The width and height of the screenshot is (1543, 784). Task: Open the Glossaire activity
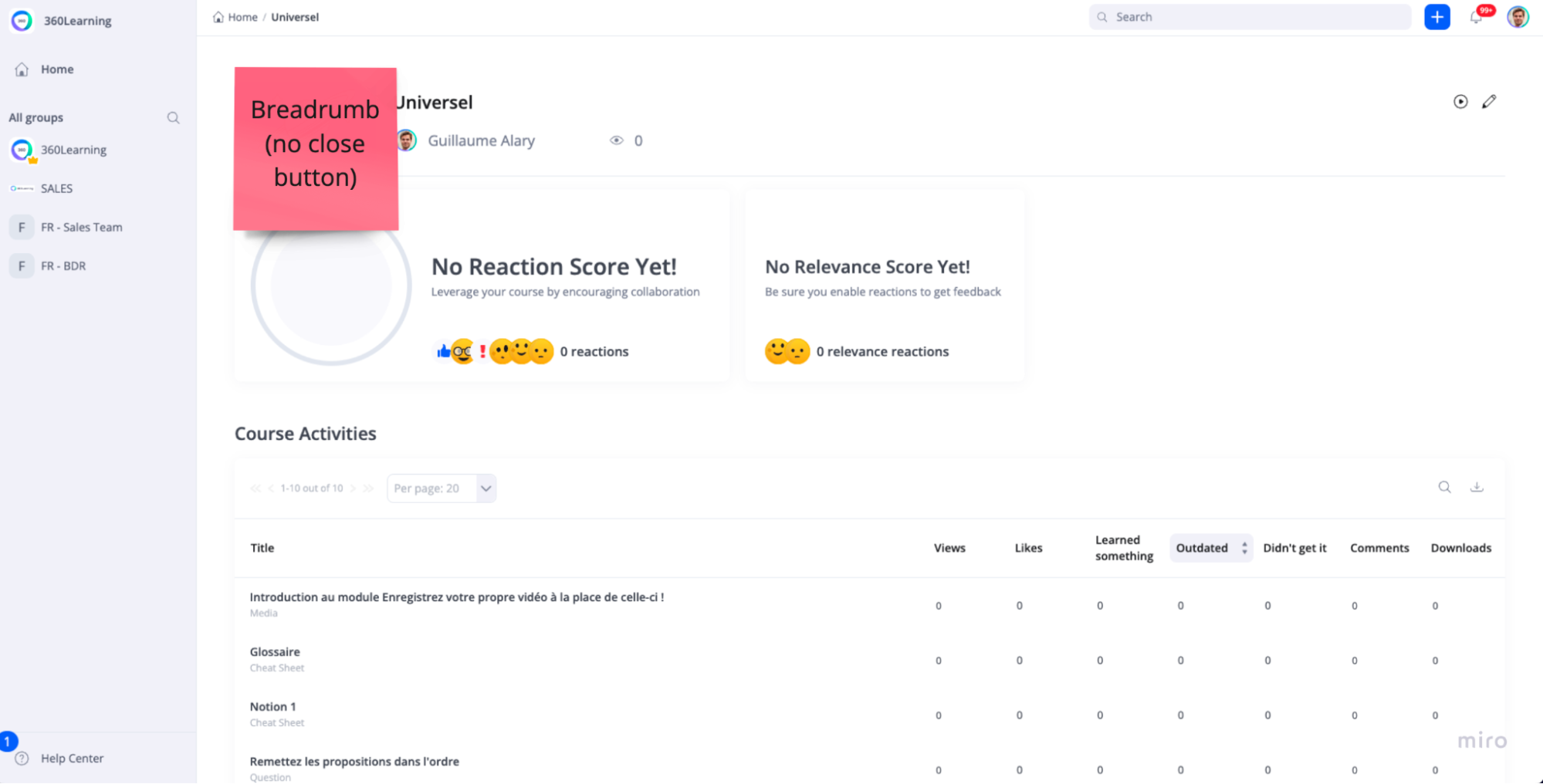click(275, 652)
